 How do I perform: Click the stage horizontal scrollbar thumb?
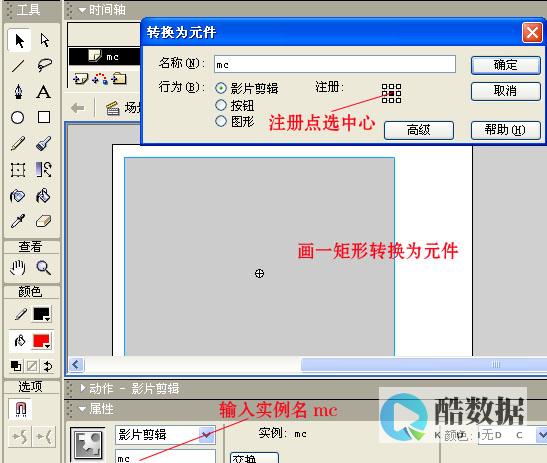(424, 365)
